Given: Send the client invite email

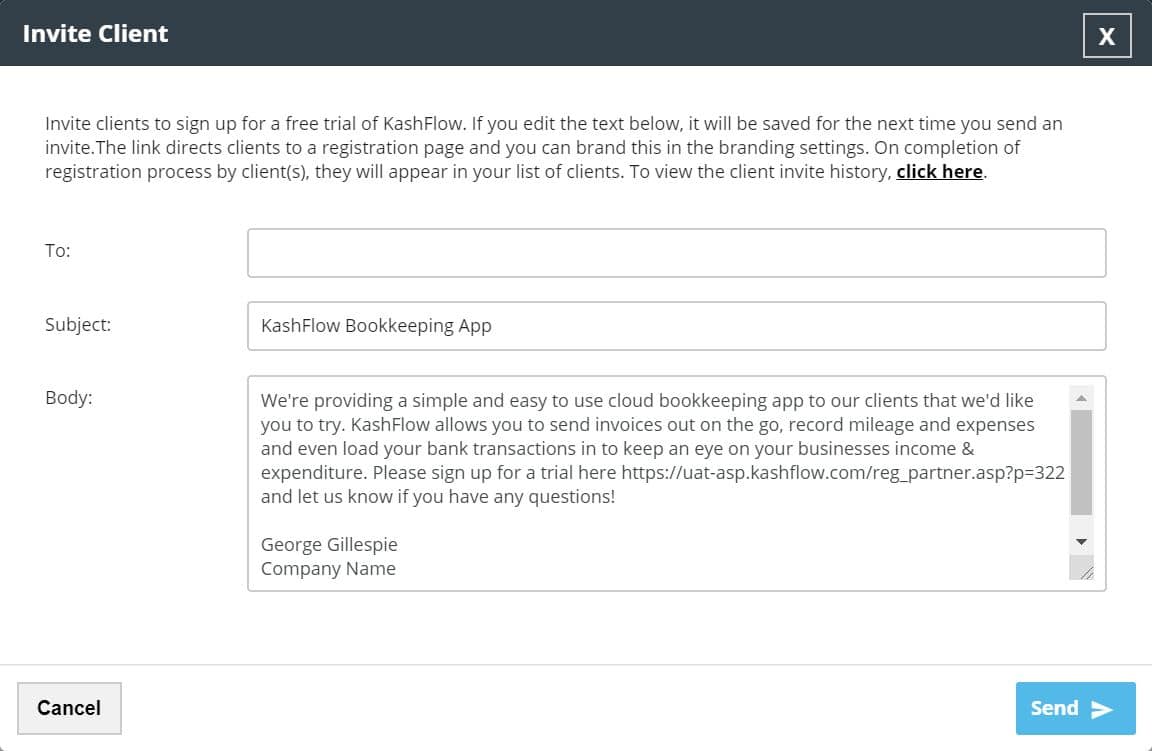Looking at the screenshot, I should click(1074, 708).
